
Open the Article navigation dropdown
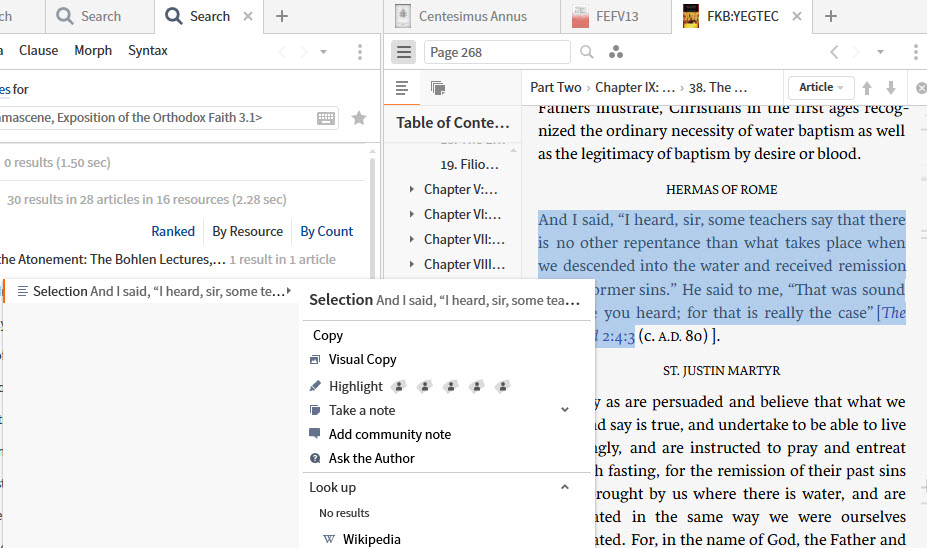pos(821,87)
